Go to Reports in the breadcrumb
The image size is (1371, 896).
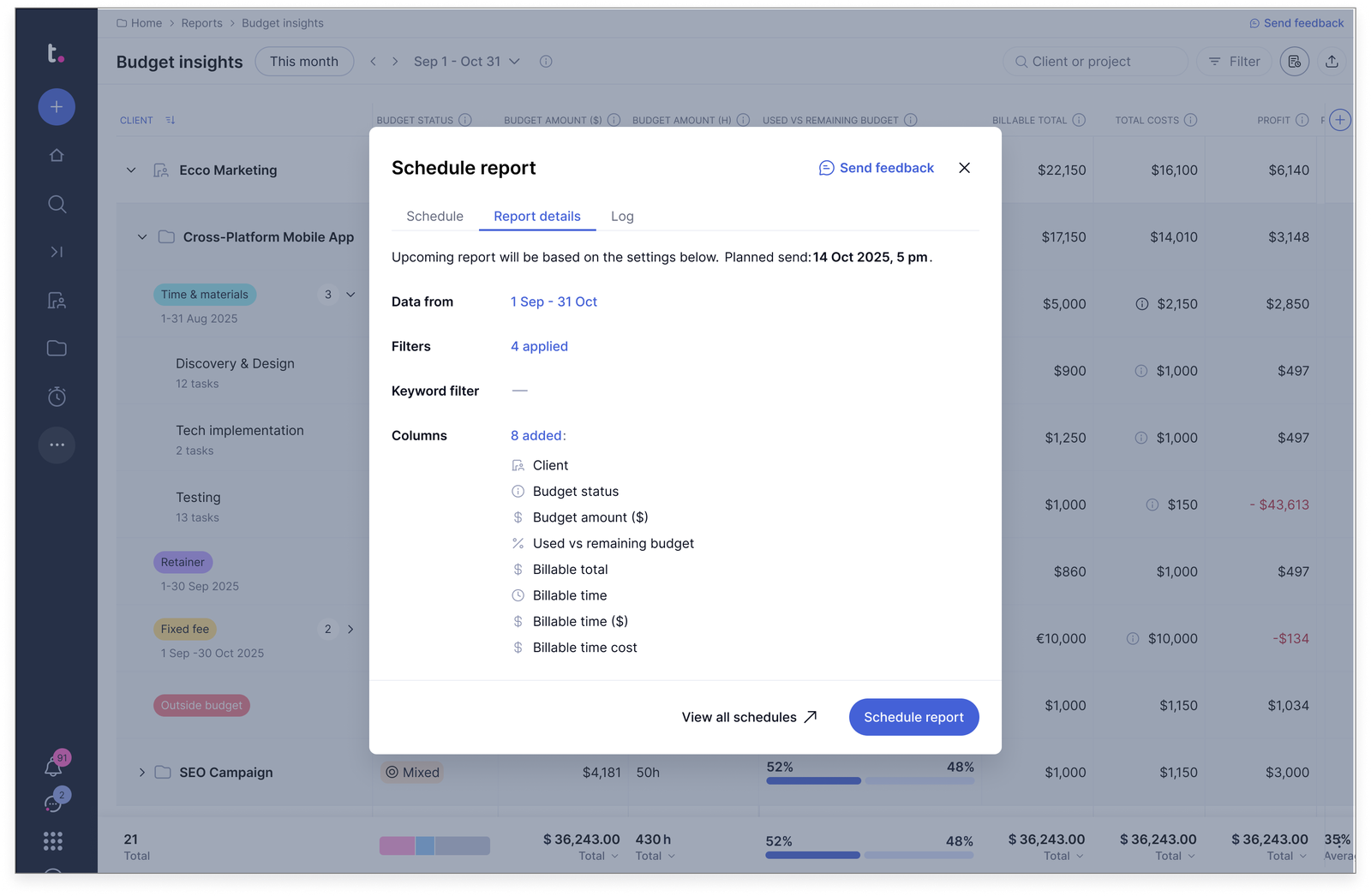point(201,23)
